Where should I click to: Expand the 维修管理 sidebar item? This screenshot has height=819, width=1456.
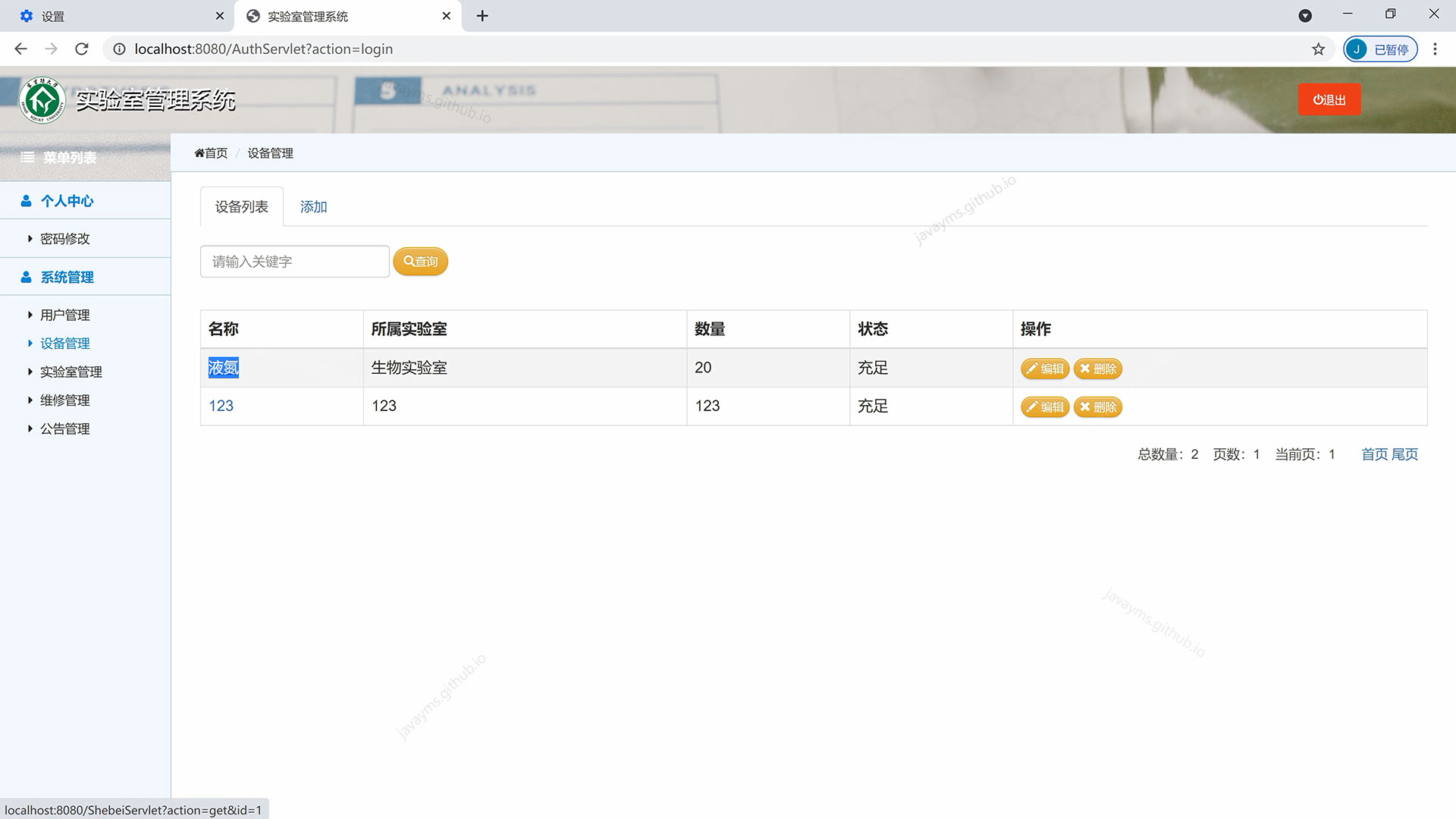(65, 400)
